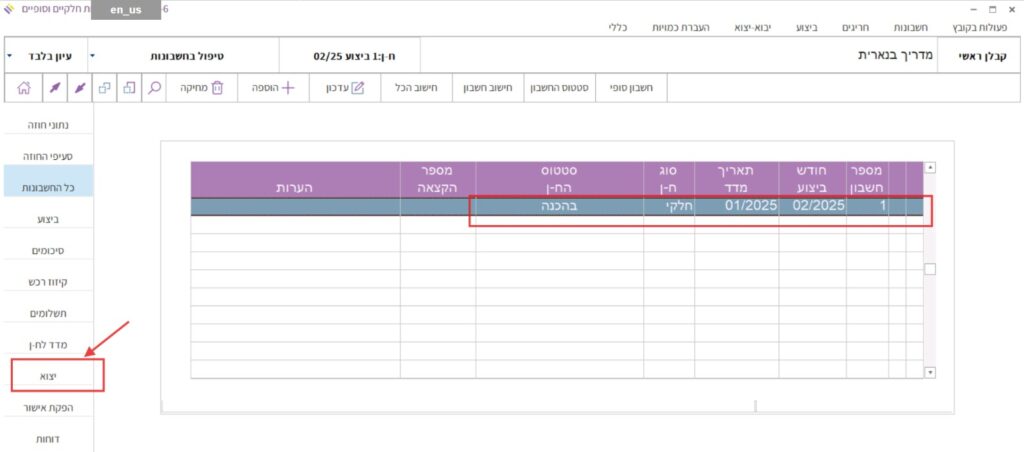Click the trash icon for מחיקה
This screenshot has width=1024, height=452.
coord(217,88)
